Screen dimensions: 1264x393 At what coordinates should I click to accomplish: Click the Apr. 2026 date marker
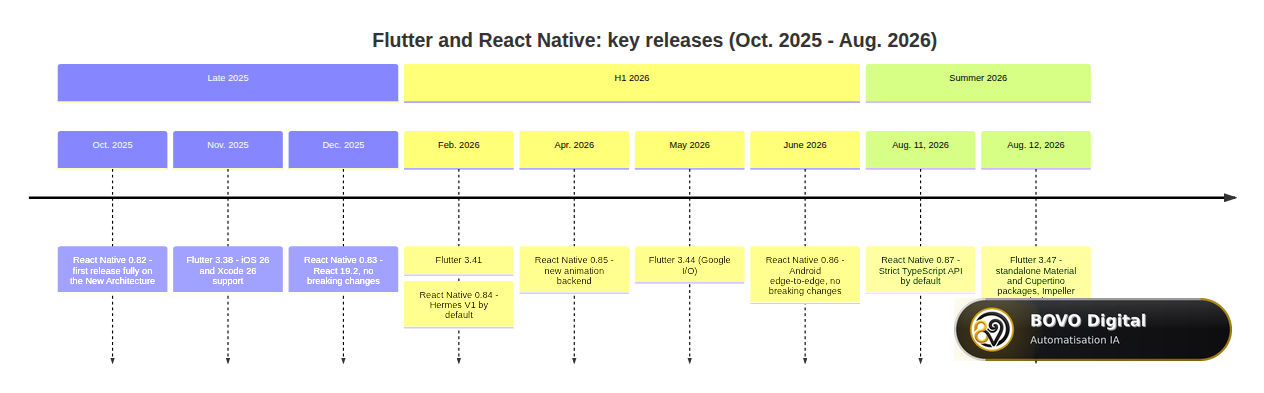coord(574,150)
